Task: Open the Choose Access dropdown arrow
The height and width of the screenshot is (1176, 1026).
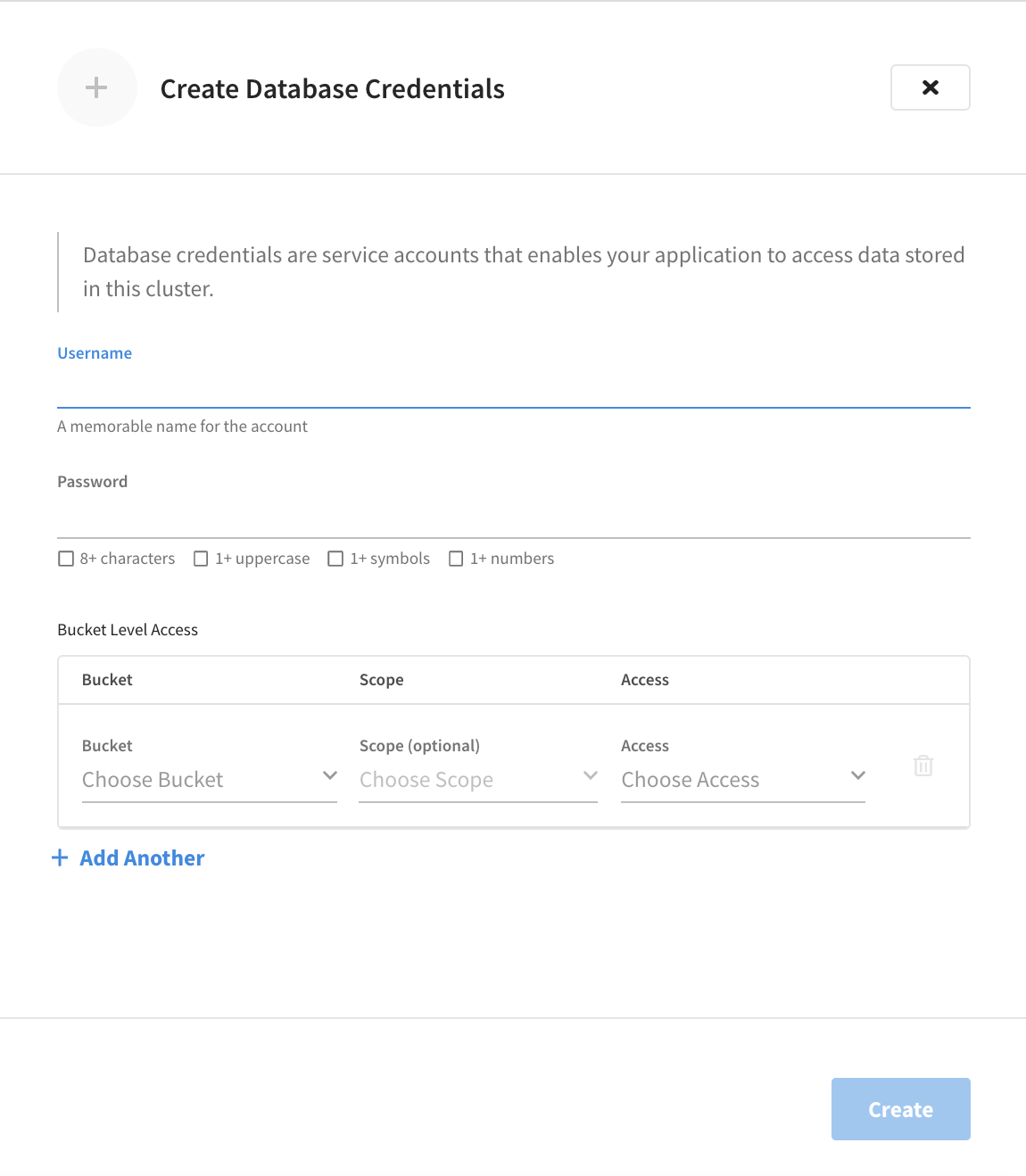Action: (857, 776)
